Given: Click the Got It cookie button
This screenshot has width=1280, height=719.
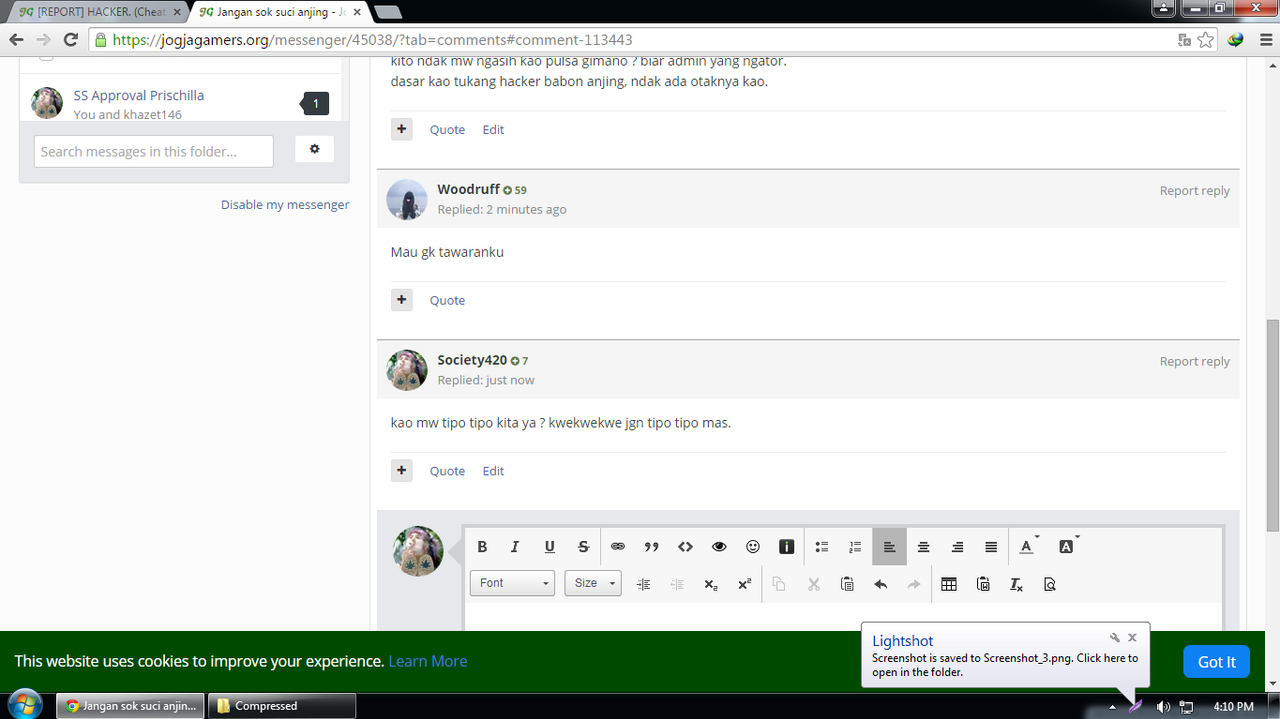Looking at the screenshot, I should click(x=1217, y=662).
